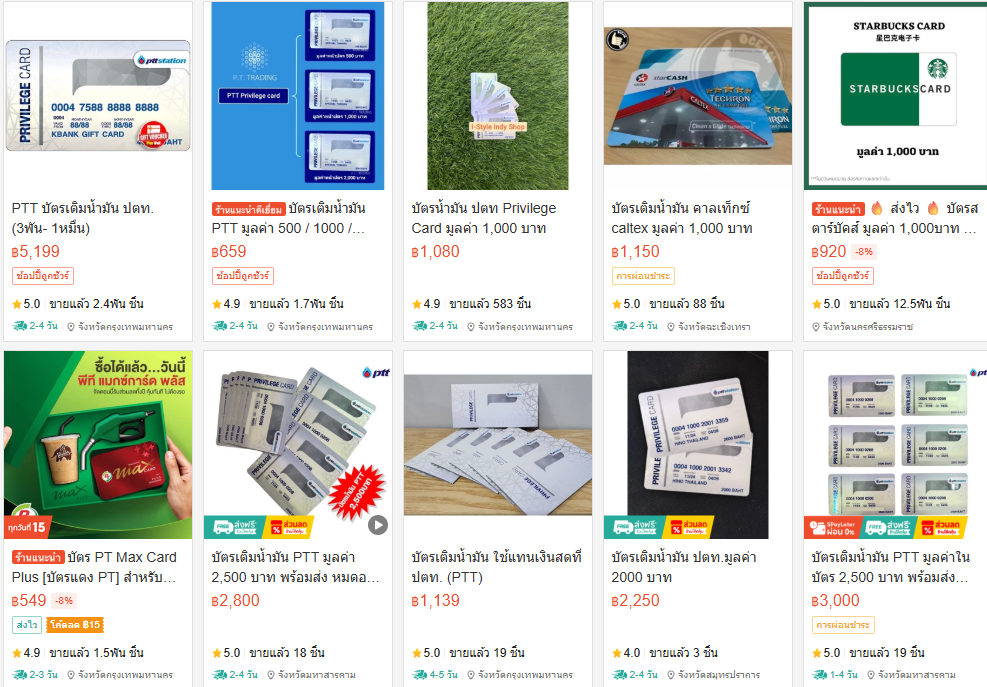Click the ส่งไว tag on PT Max Card
This screenshot has height=687, width=987.
tap(27, 625)
